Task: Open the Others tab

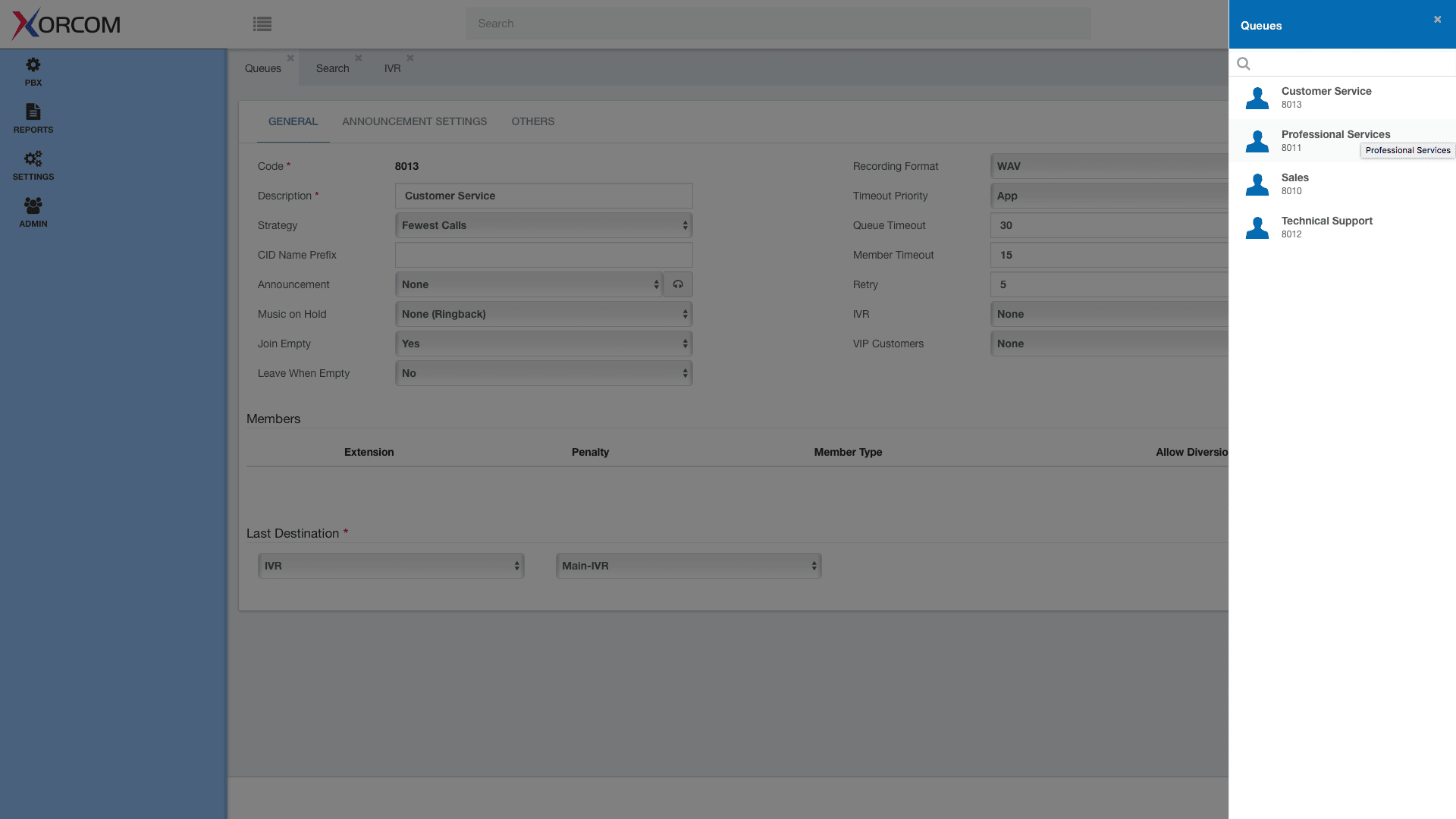Action: pyautogui.click(x=533, y=121)
